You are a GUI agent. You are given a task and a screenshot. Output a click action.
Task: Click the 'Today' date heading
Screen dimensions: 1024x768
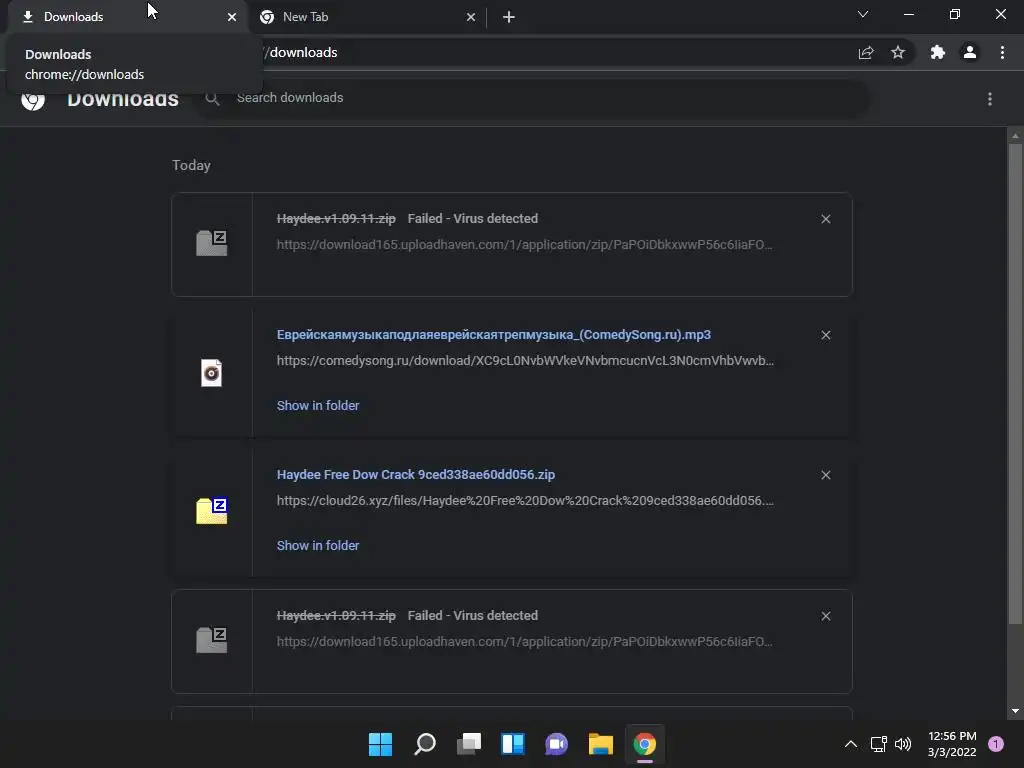191,165
